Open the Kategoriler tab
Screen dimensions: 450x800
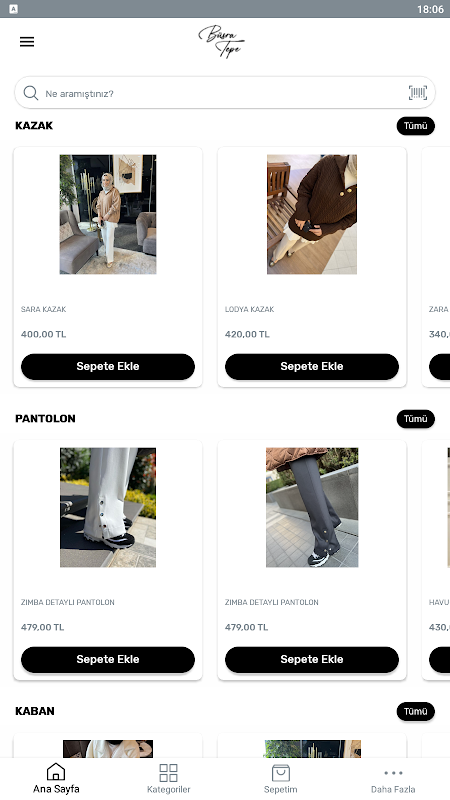(x=168, y=779)
